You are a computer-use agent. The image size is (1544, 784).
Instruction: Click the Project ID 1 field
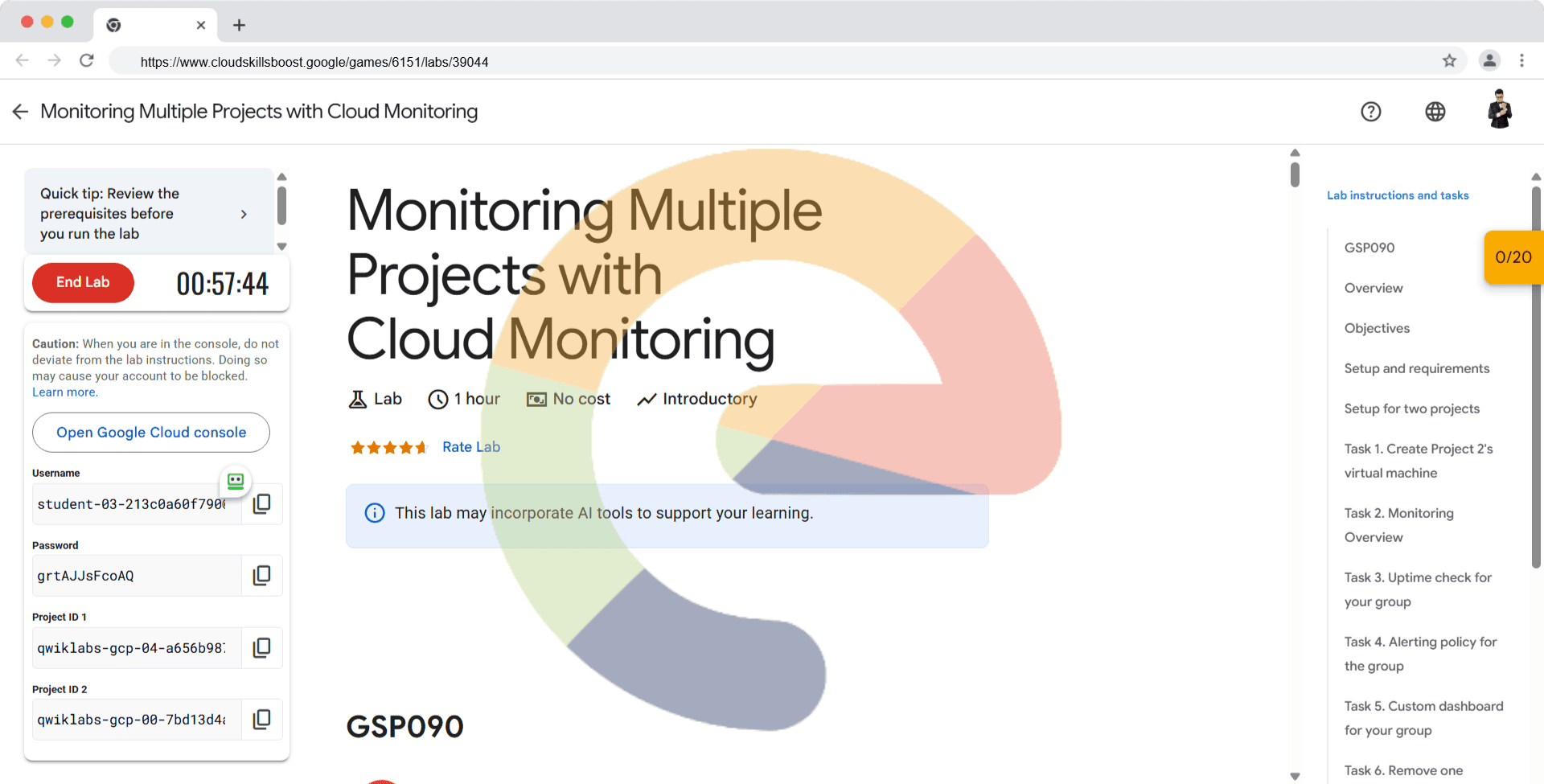click(x=137, y=648)
